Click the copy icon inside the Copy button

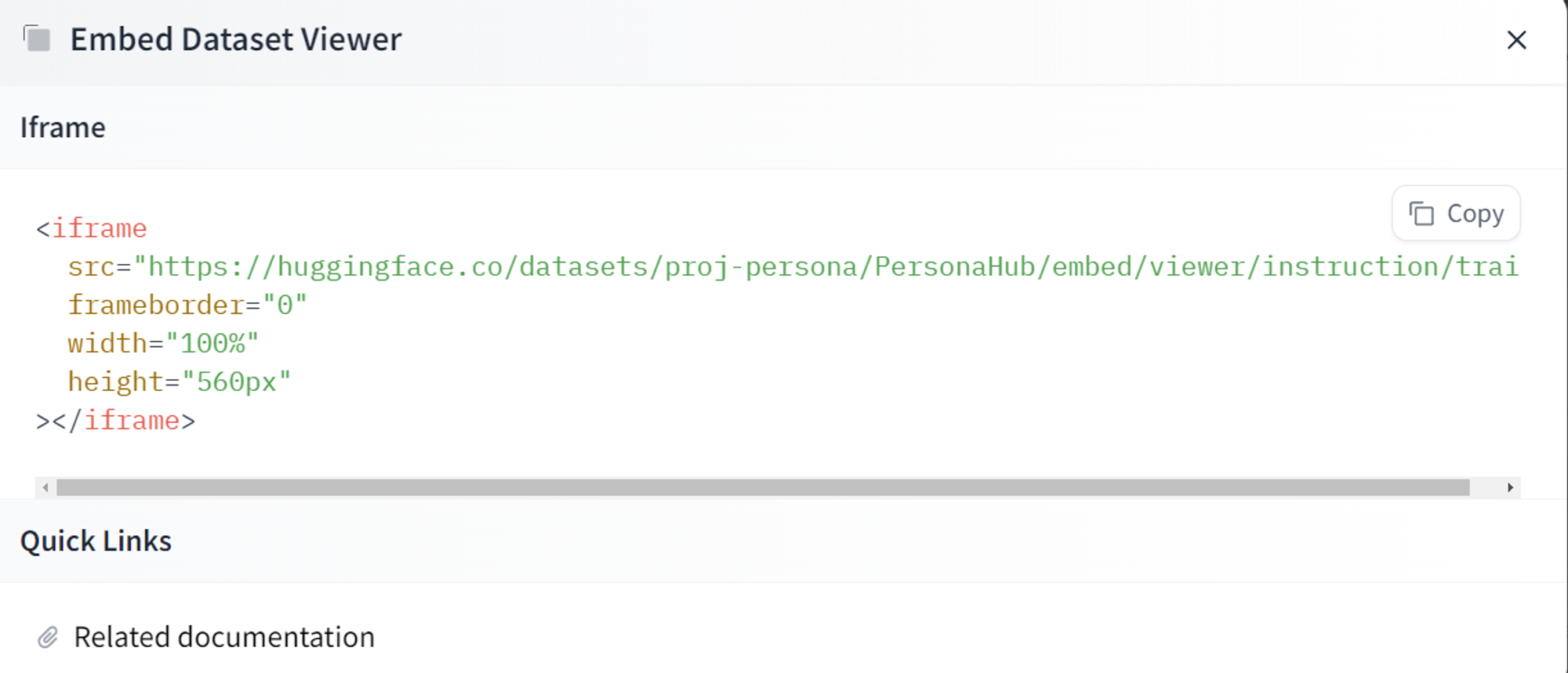point(1423,213)
